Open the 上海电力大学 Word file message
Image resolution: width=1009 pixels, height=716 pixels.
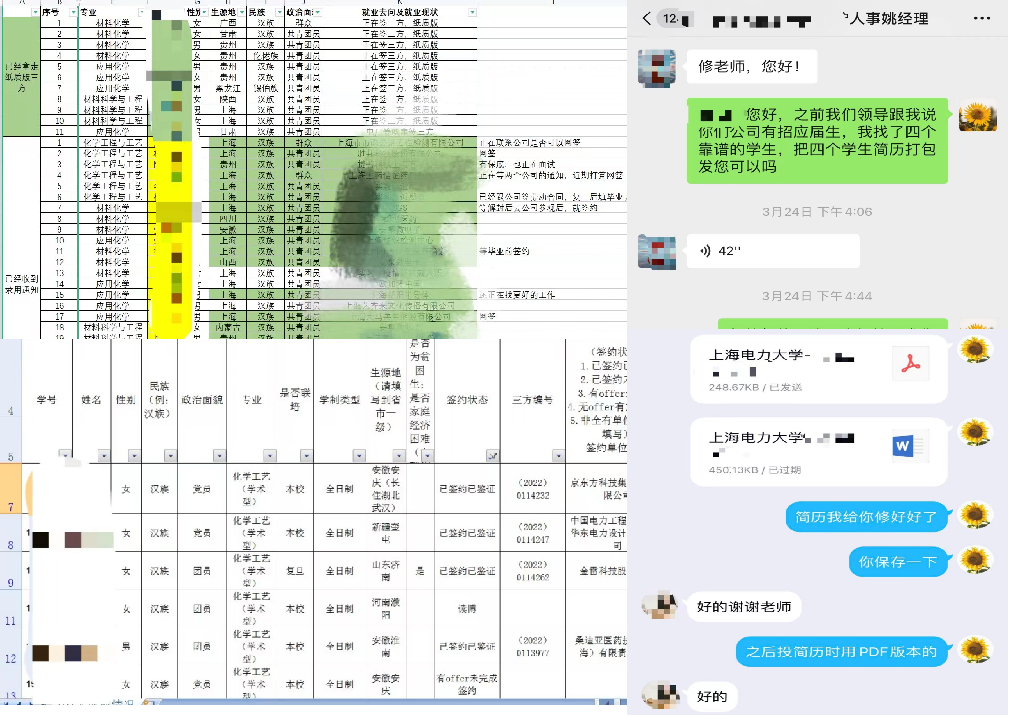coord(819,452)
